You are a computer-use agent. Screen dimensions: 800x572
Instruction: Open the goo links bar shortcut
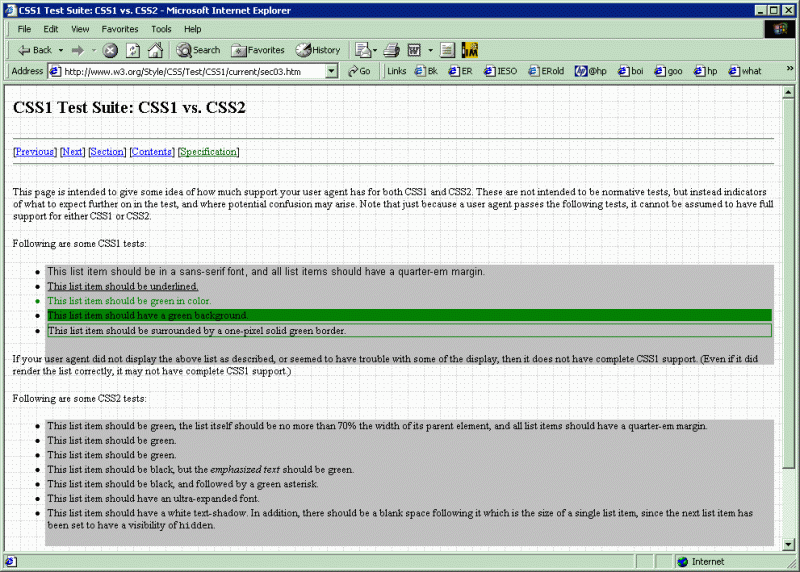668,71
